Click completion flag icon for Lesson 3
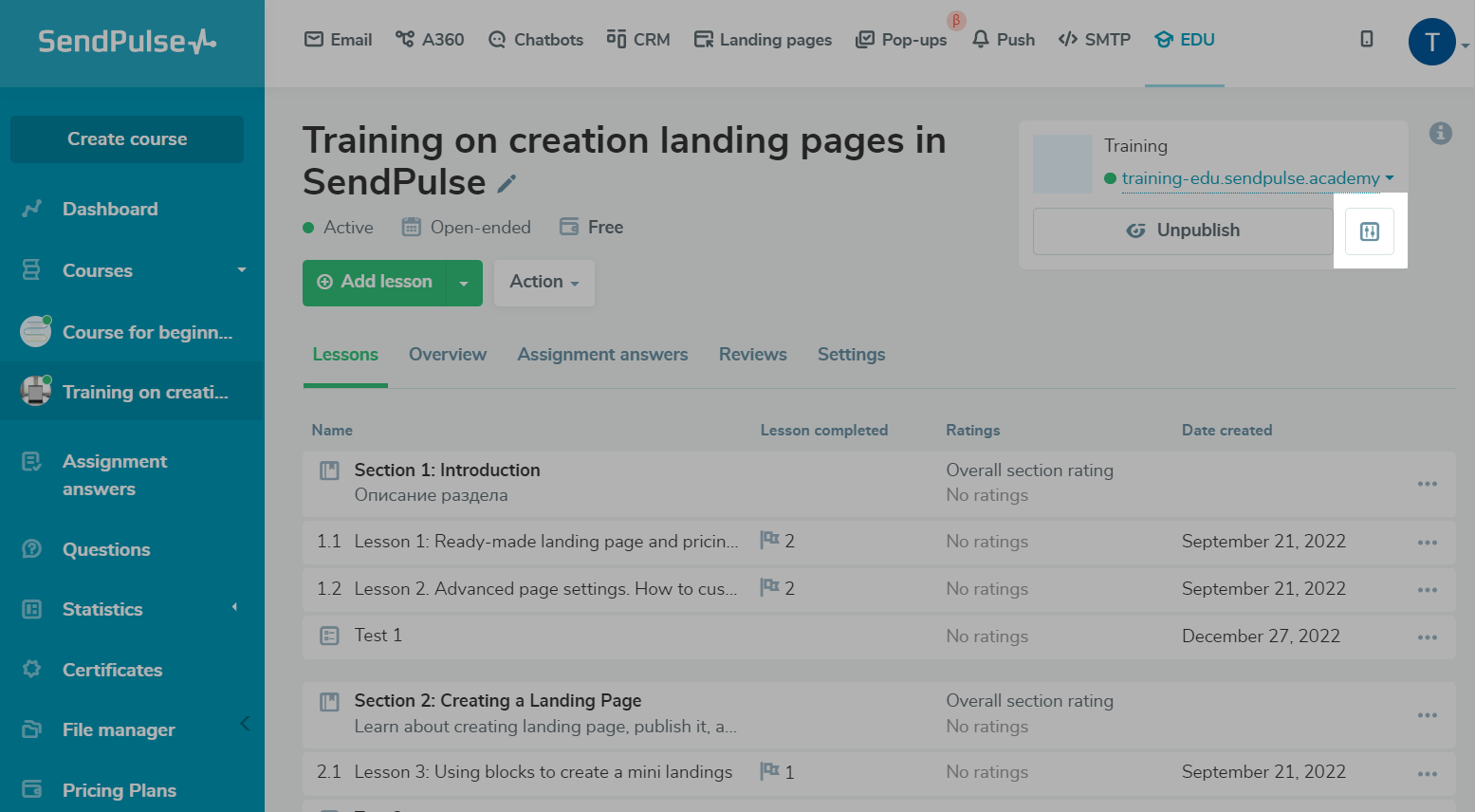1475x812 pixels. (x=770, y=771)
